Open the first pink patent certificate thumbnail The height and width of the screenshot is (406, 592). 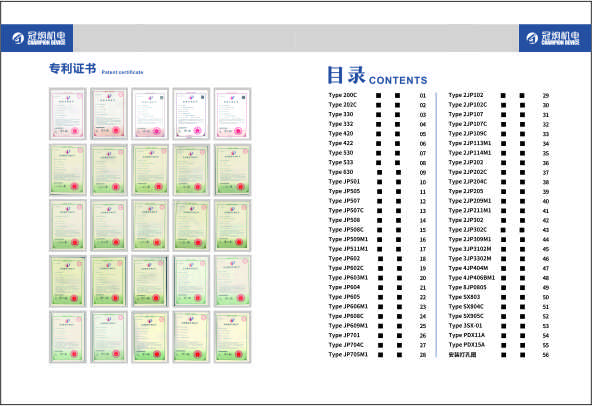click(x=68, y=114)
